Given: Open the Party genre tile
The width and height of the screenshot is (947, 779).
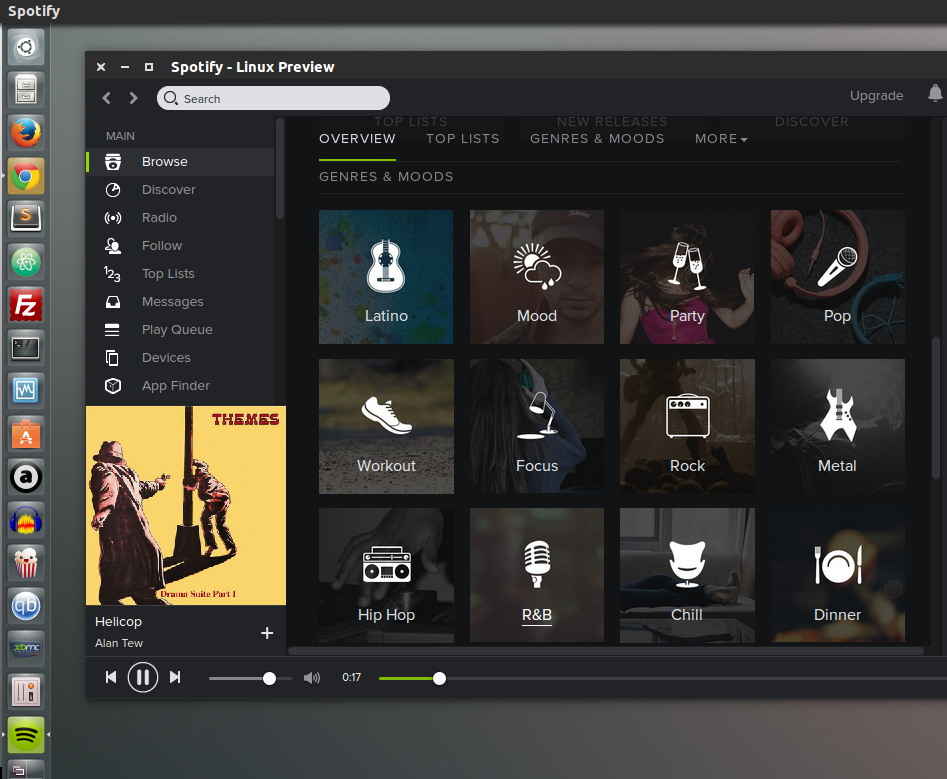Looking at the screenshot, I should click(x=687, y=277).
